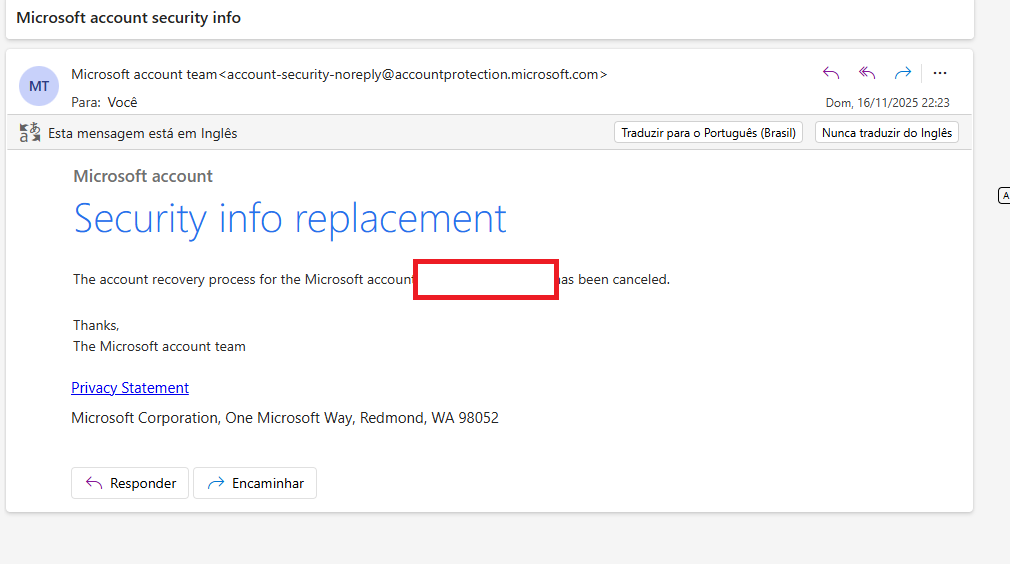
Task: Click the Microsoft account label above heading
Action: [142, 176]
